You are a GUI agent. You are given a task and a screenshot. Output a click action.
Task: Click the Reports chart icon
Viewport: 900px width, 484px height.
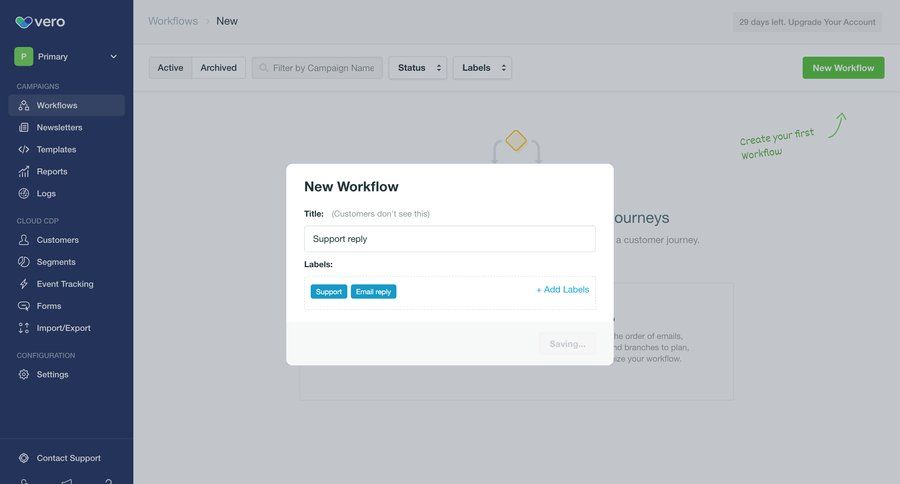[x=24, y=171]
